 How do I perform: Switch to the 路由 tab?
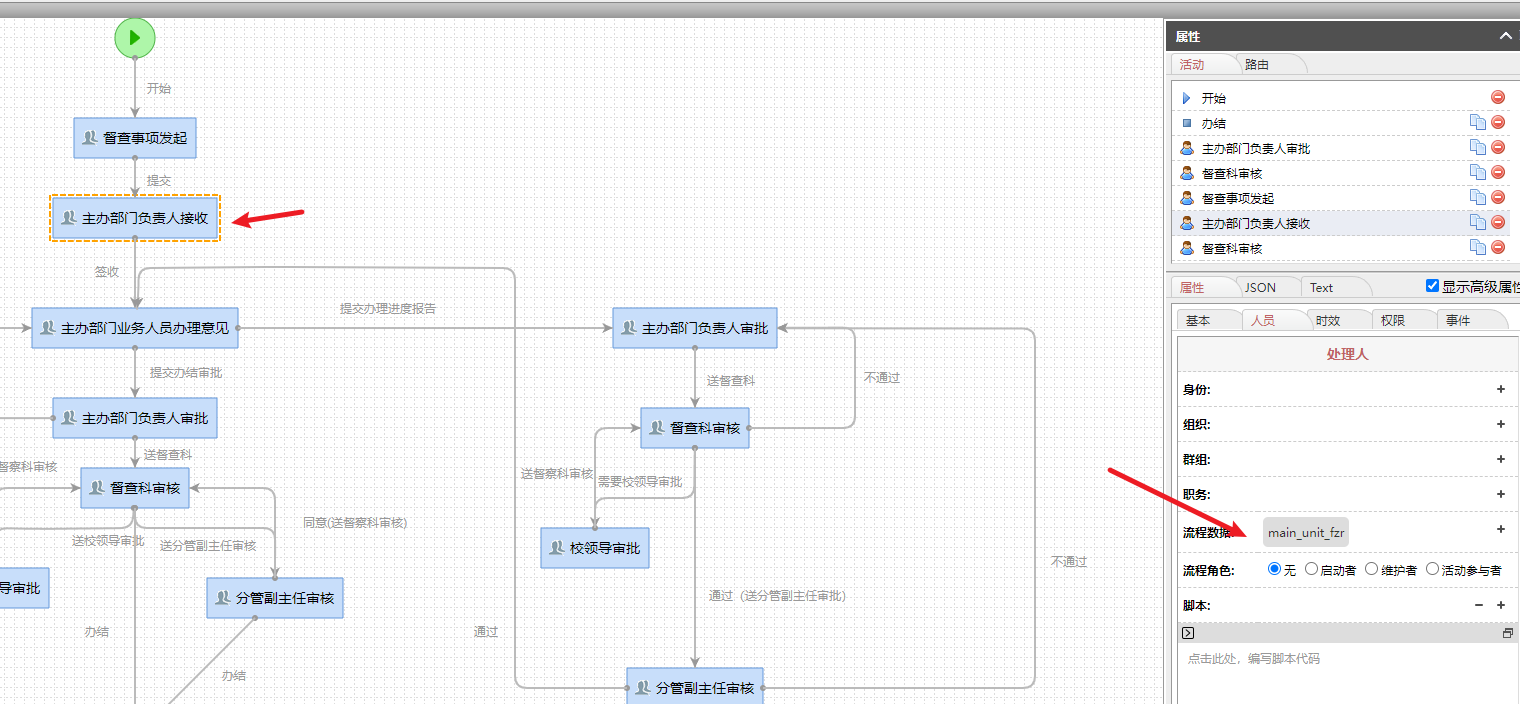pyautogui.click(x=1258, y=64)
